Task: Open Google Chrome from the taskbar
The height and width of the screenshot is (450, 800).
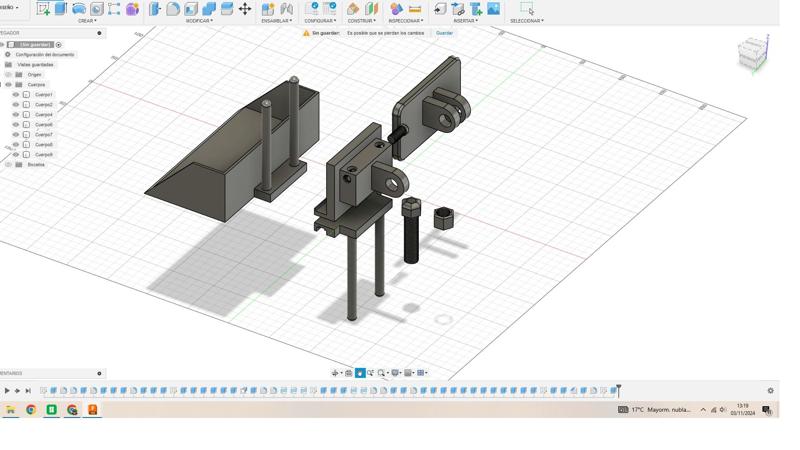Action: coord(31,410)
